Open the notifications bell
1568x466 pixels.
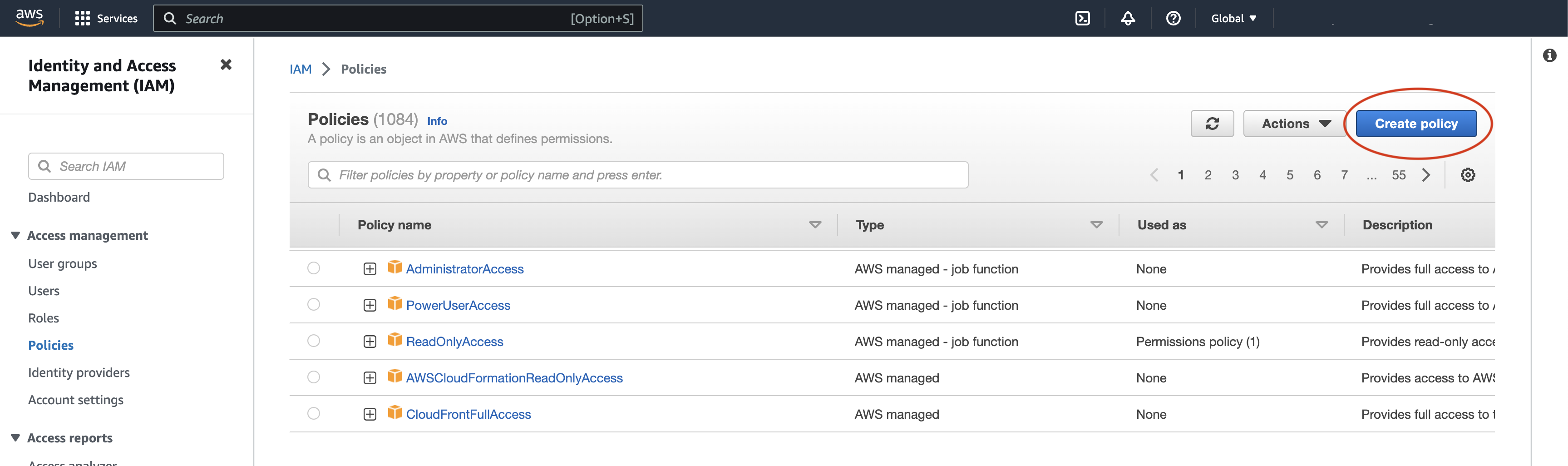coord(1127,18)
